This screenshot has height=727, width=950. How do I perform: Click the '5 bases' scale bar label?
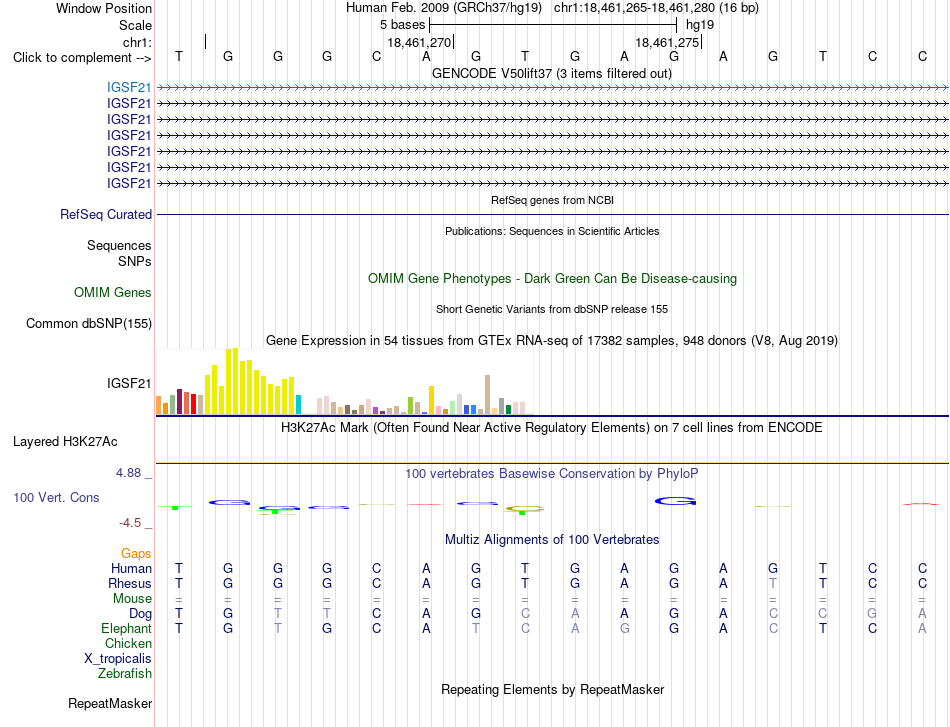(x=403, y=25)
